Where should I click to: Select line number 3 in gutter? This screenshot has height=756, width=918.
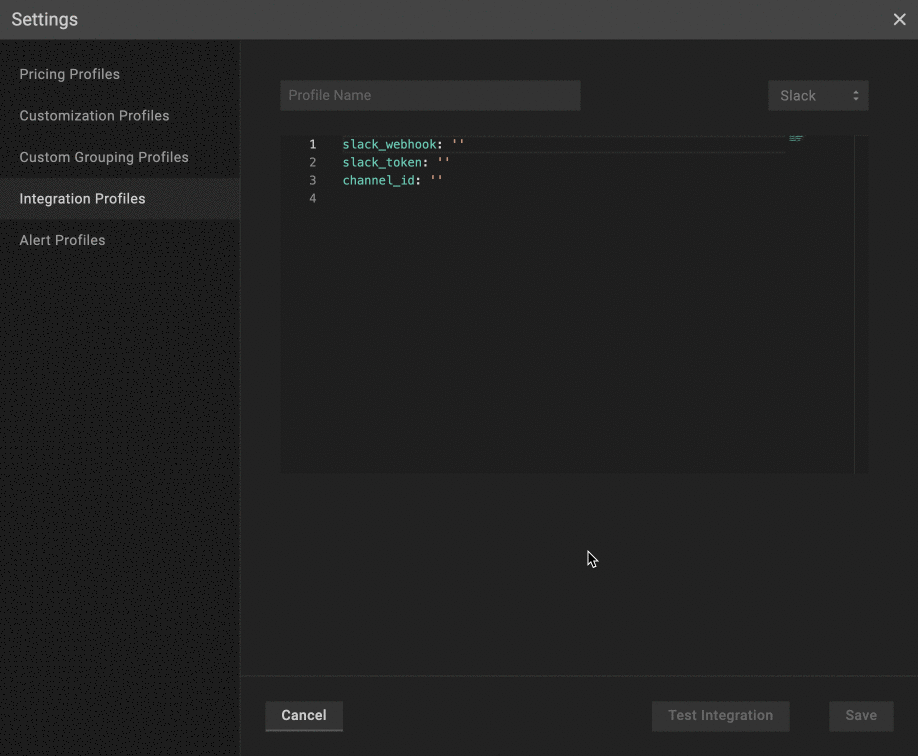(x=312, y=181)
